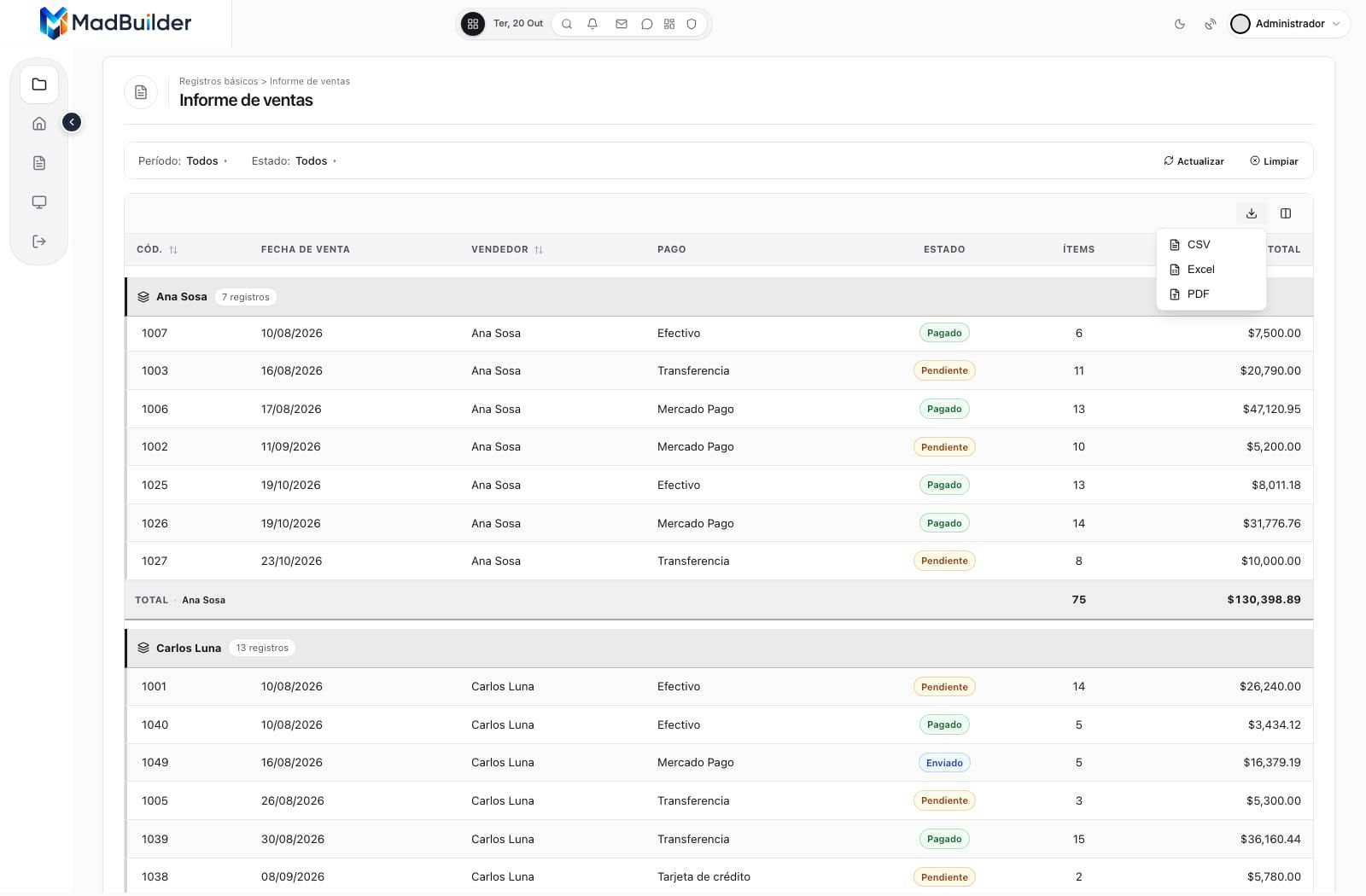
Task: Select row code 1003
Action: pyautogui.click(x=155, y=370)
